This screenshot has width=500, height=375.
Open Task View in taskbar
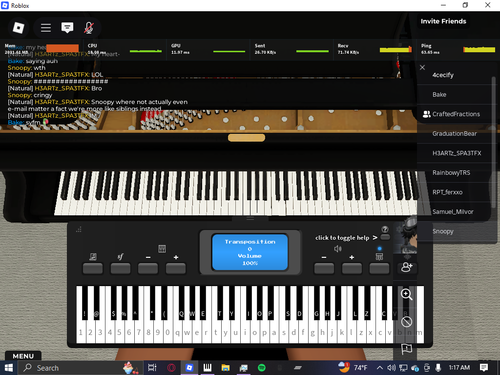click(x=152, y=368)
